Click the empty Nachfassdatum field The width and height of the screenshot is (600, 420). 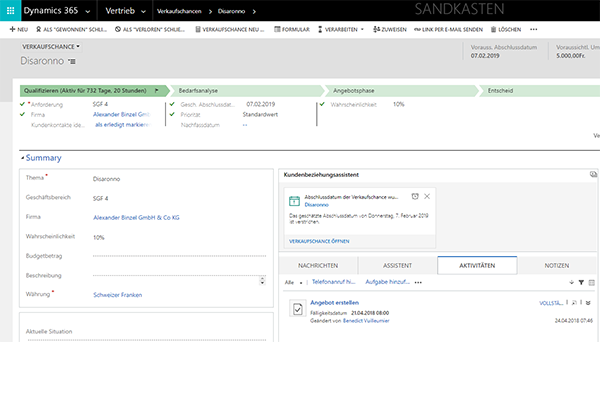point(245,125)
